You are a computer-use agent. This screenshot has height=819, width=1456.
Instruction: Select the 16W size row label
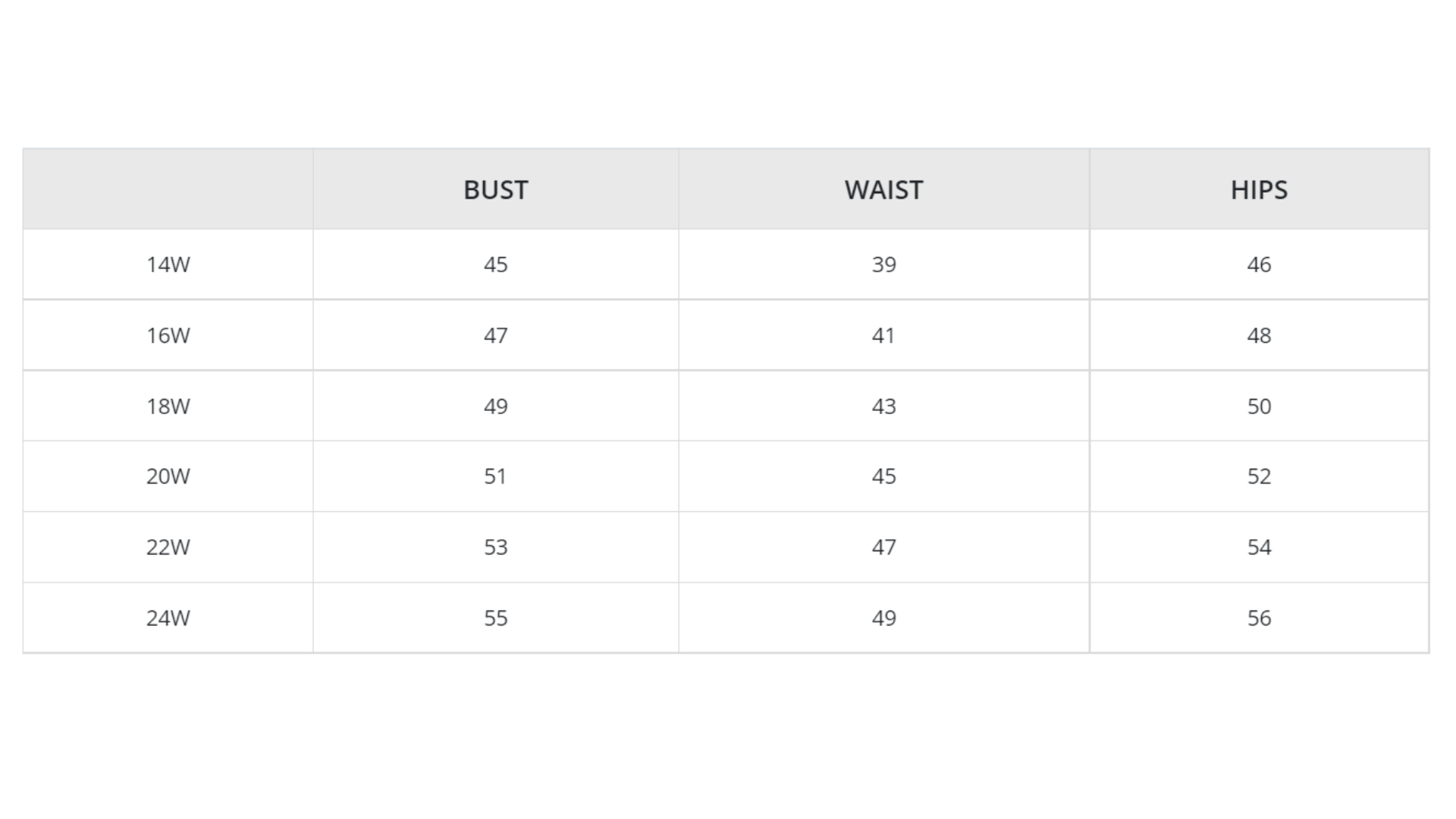pyautogui.click(x=168, y=335)
